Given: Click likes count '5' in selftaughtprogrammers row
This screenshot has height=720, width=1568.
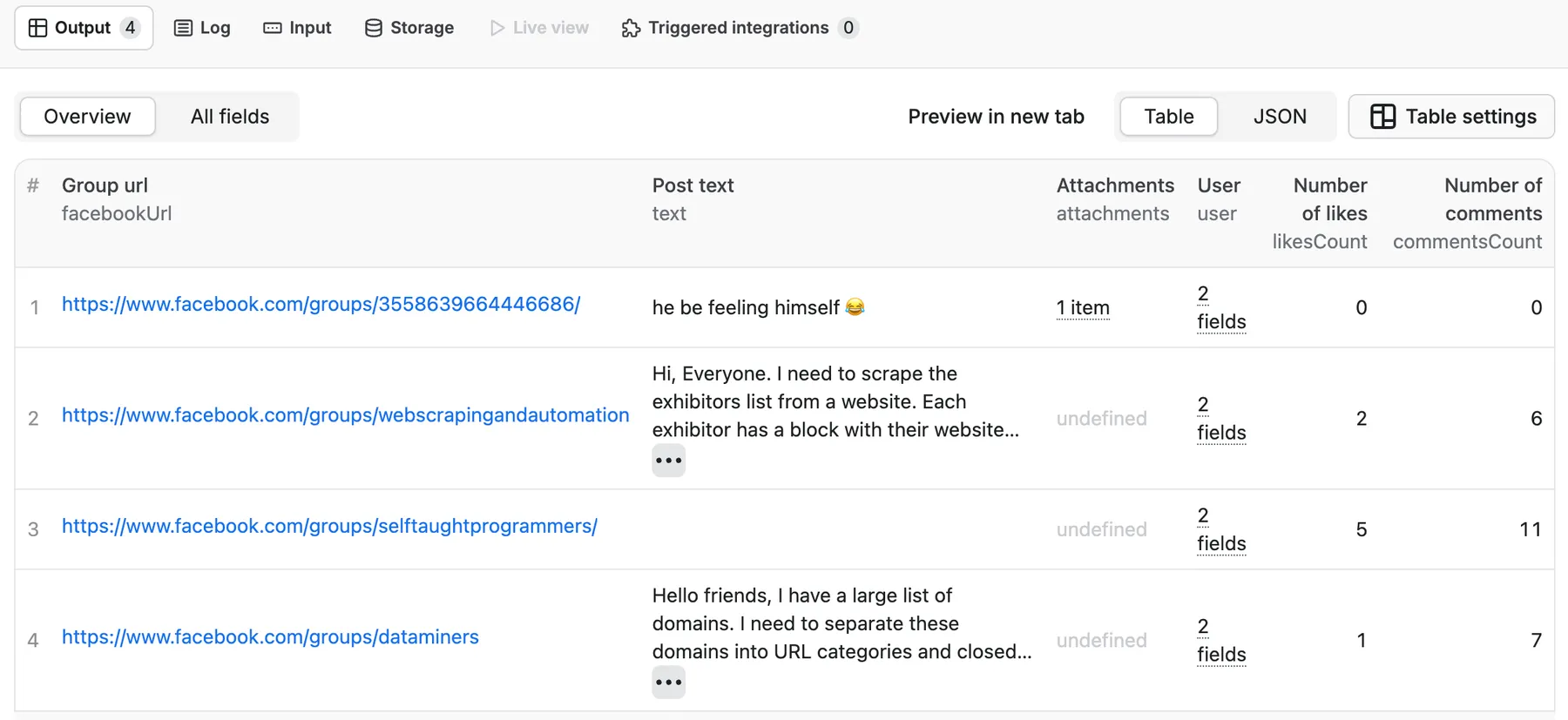Looking at the screenshot, I should coord(1362,529).
